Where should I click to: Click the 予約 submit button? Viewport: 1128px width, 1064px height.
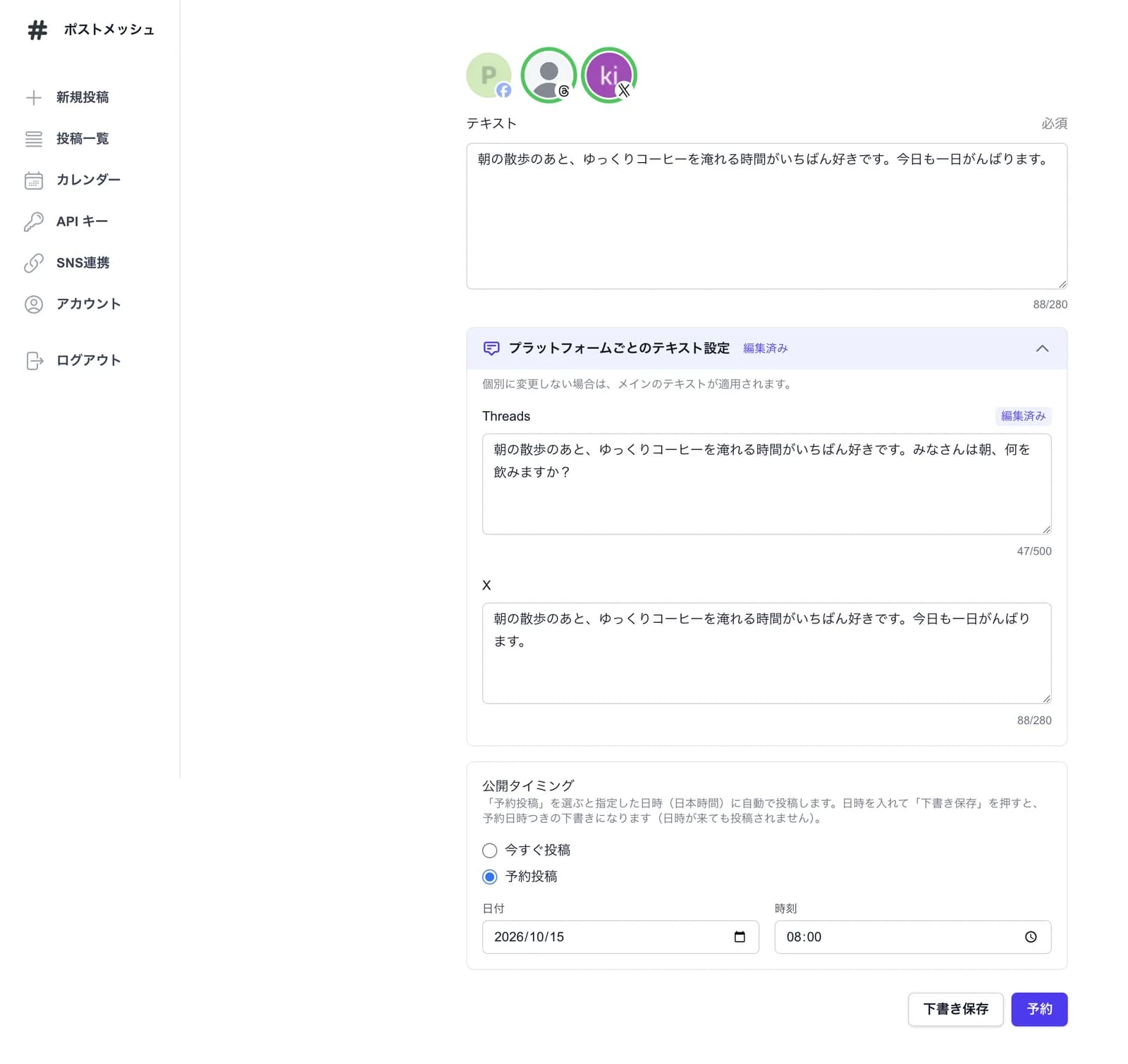pos(1039,1009)
